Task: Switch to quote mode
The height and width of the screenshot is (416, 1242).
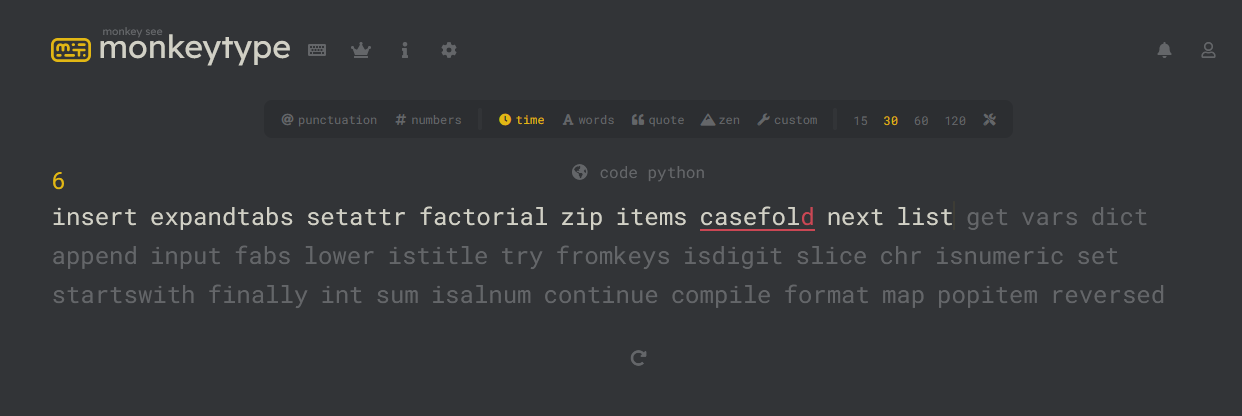Action: pos(658,120)
